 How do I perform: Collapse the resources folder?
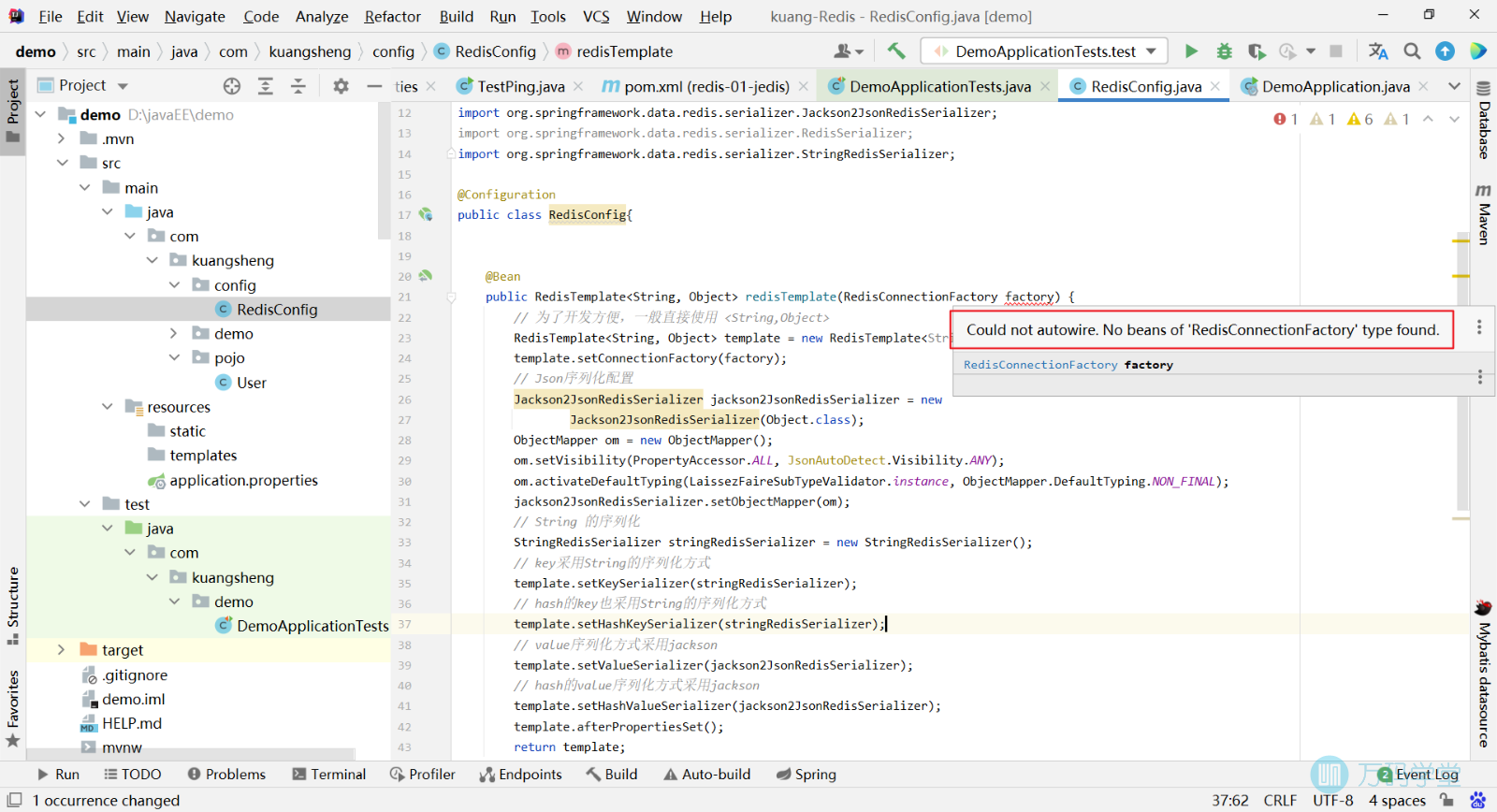click(x=108, y=406)
